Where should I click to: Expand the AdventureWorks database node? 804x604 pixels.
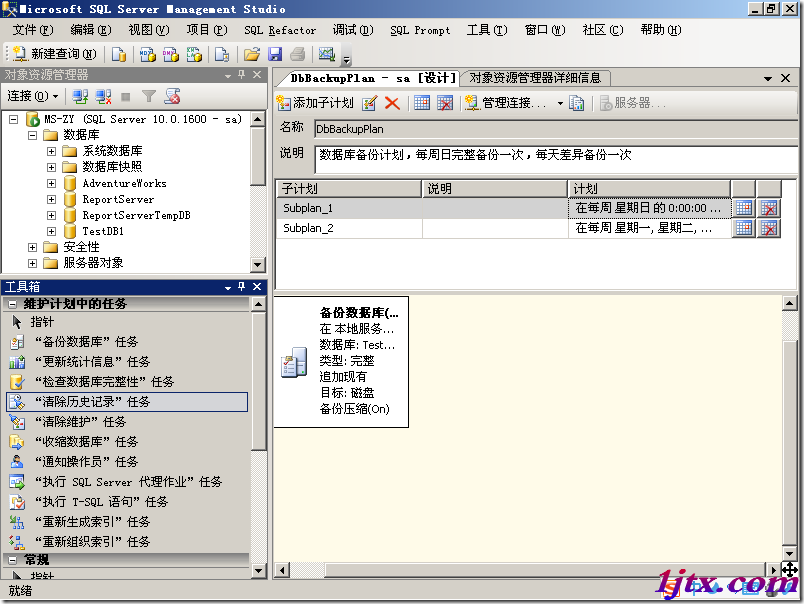tap(51, 183)
